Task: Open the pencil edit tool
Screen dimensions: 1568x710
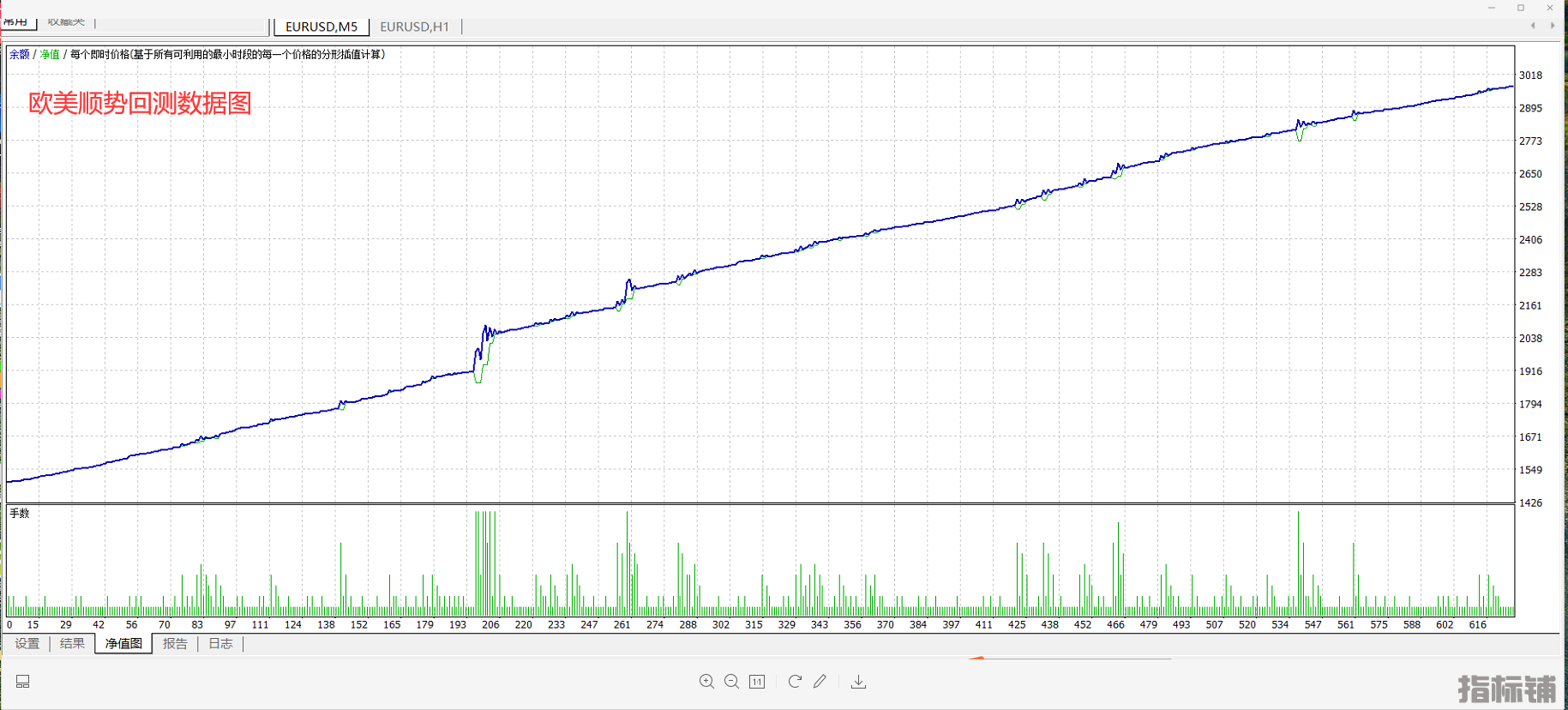Action: (820, 682)
